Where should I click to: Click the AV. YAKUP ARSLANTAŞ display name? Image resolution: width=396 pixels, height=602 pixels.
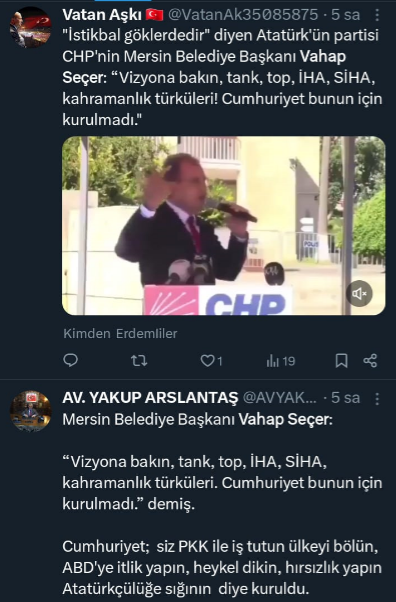150,398
